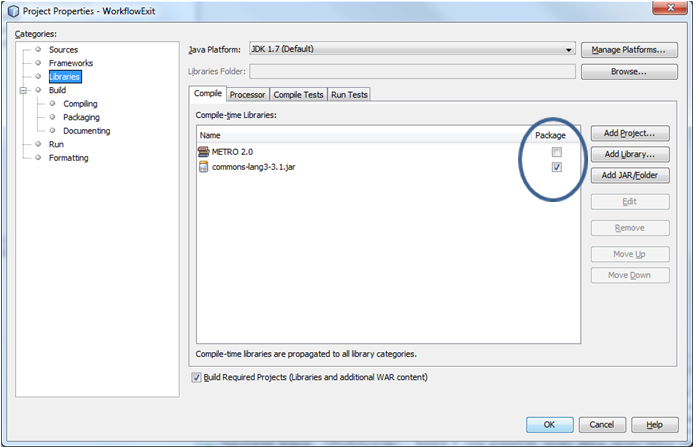Click the Project Properties window title icon
Viewport: 694px width, 448px height.
(13, 10)
